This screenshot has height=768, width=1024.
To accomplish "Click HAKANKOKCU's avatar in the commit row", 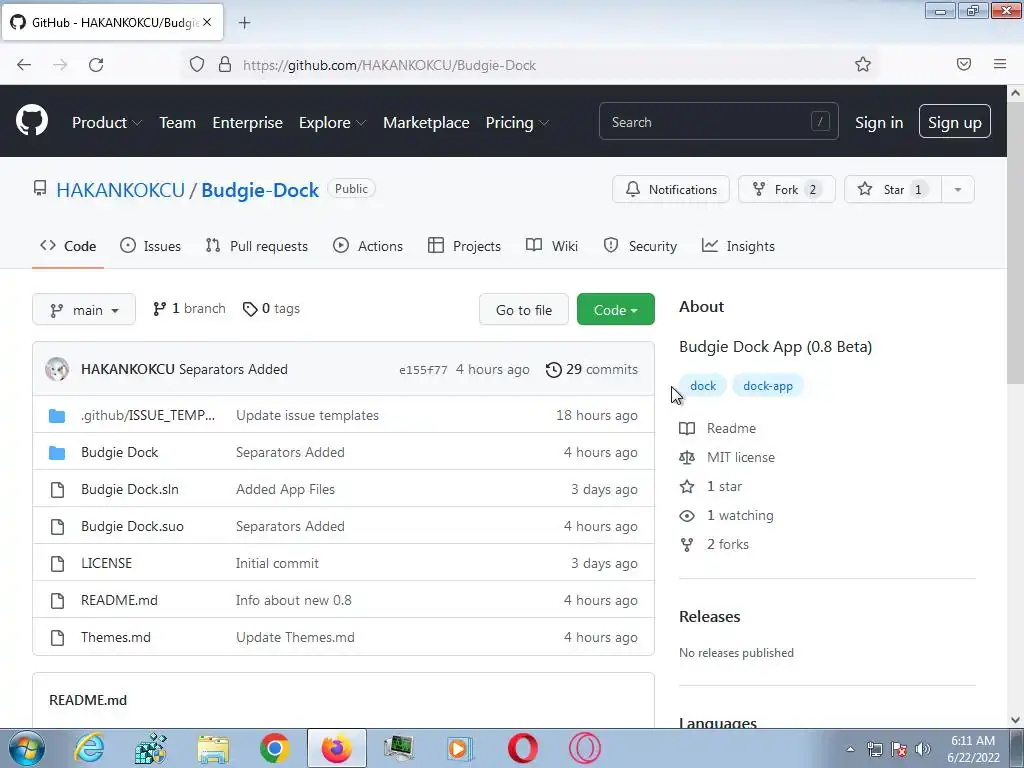I will (x=57, y=369).
